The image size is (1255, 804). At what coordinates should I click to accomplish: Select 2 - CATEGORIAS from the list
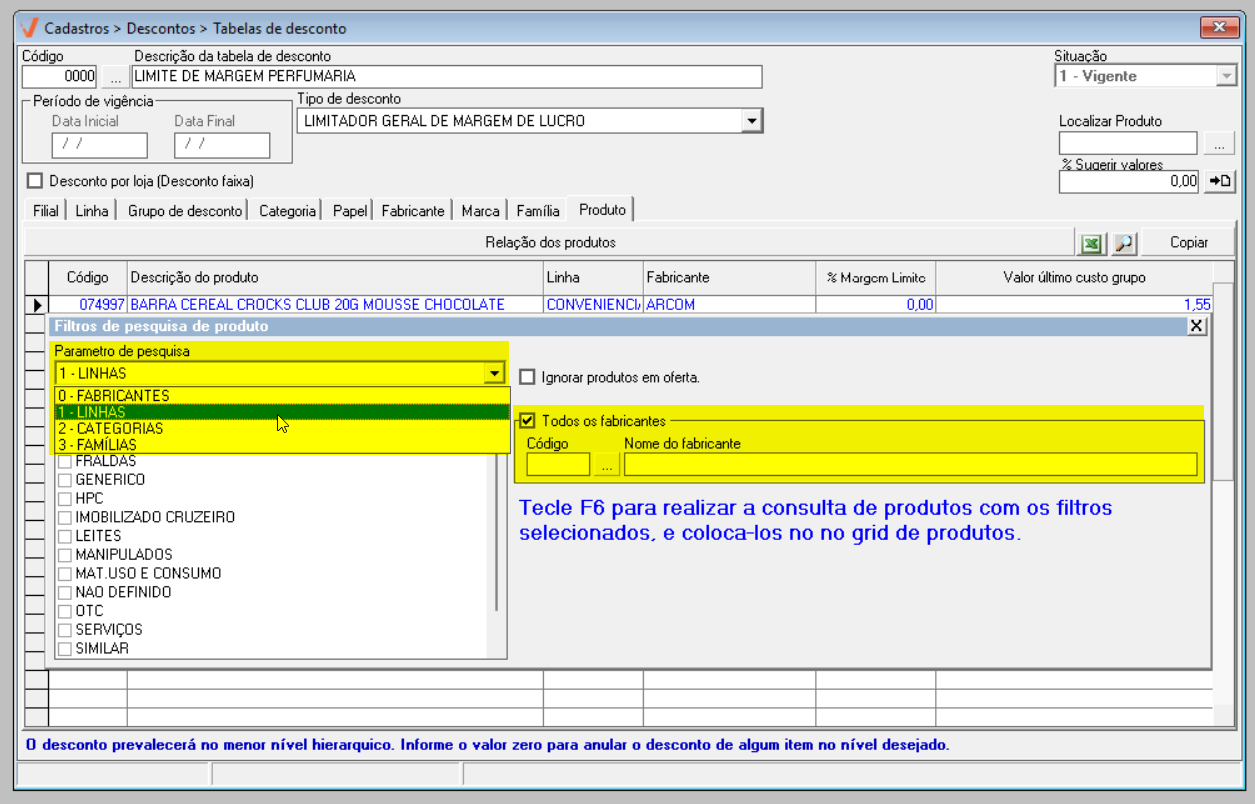pos(110,428)
